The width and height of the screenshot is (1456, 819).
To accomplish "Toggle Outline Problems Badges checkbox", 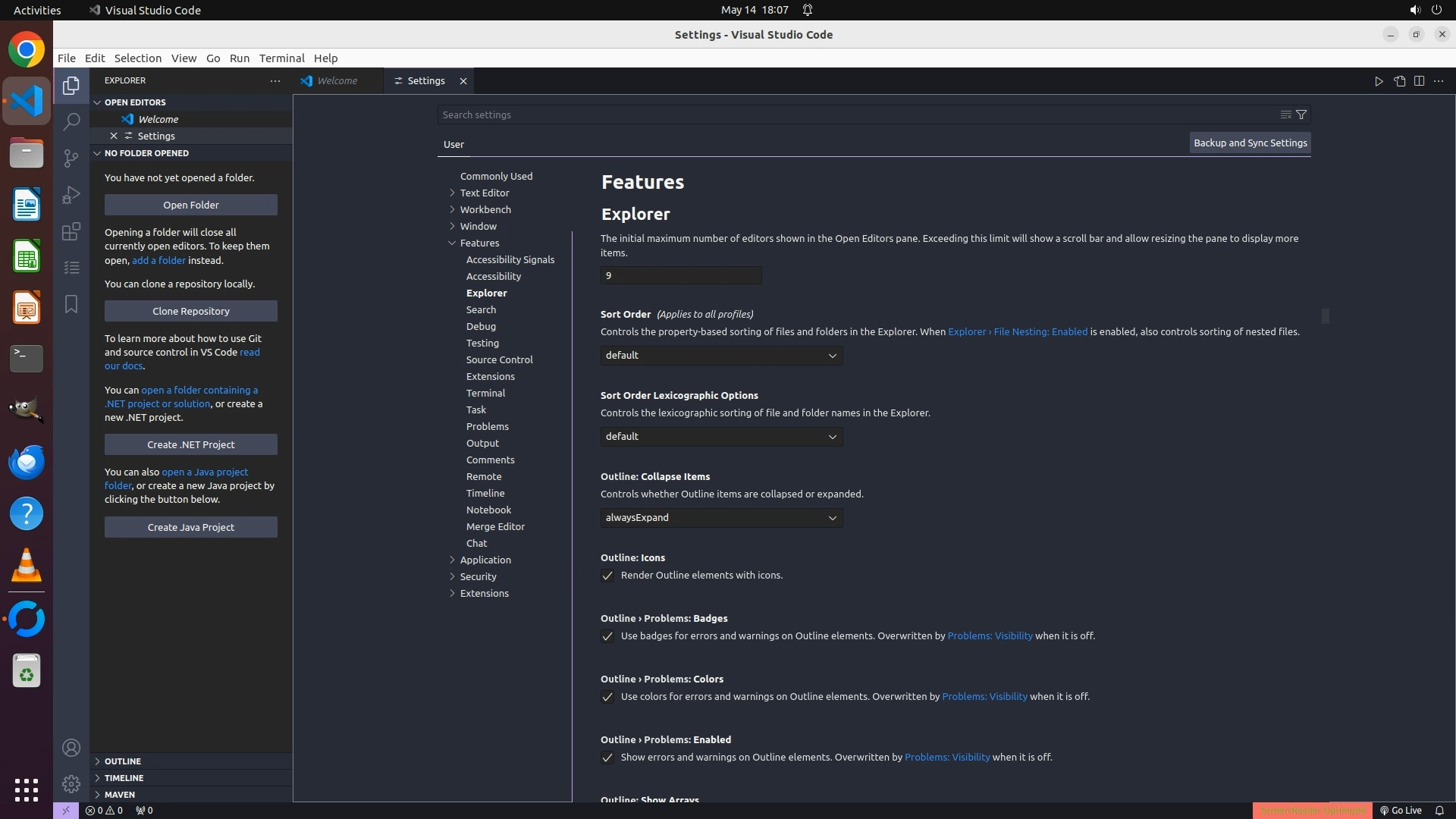I will click(x=607, y=636).
